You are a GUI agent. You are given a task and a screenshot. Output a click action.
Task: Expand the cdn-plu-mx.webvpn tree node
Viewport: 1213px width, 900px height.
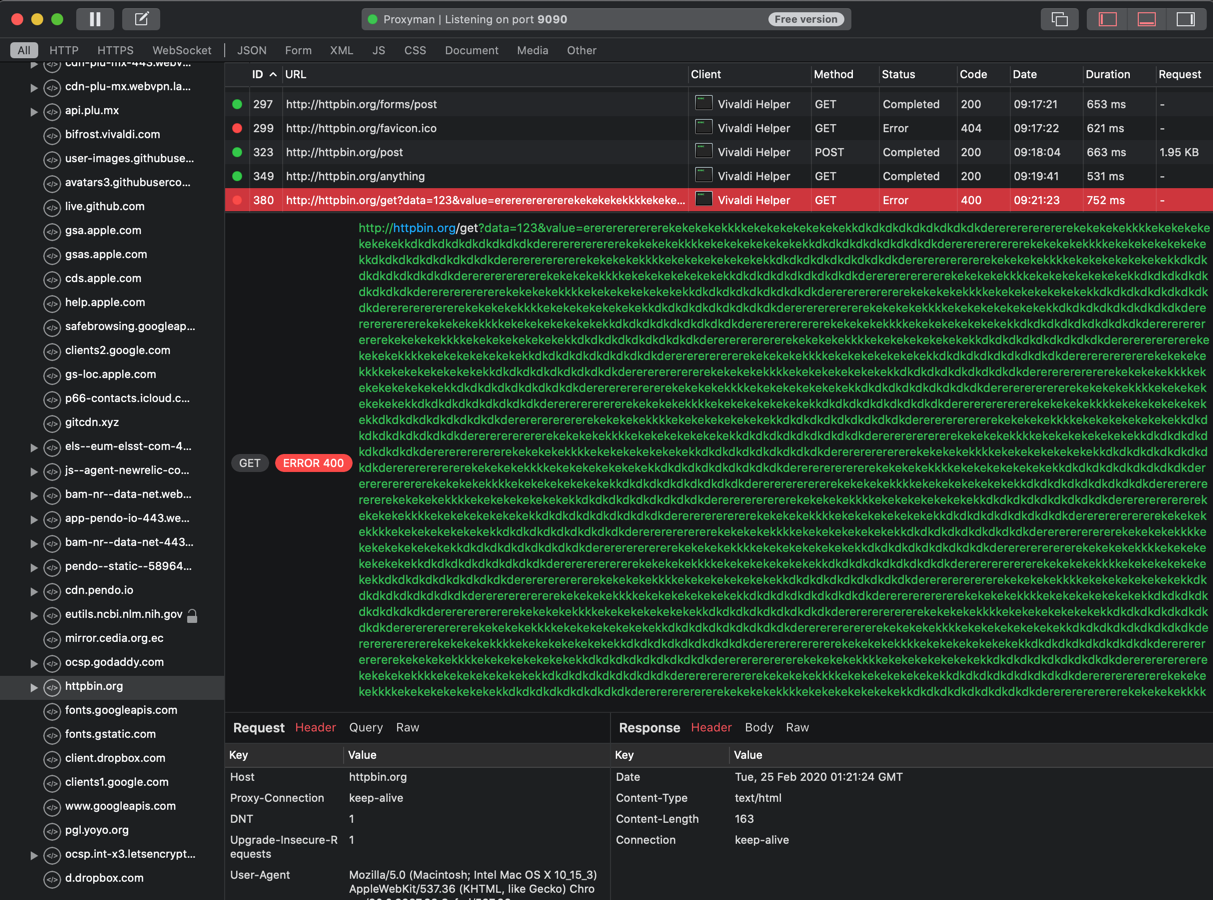coord(34,87)
